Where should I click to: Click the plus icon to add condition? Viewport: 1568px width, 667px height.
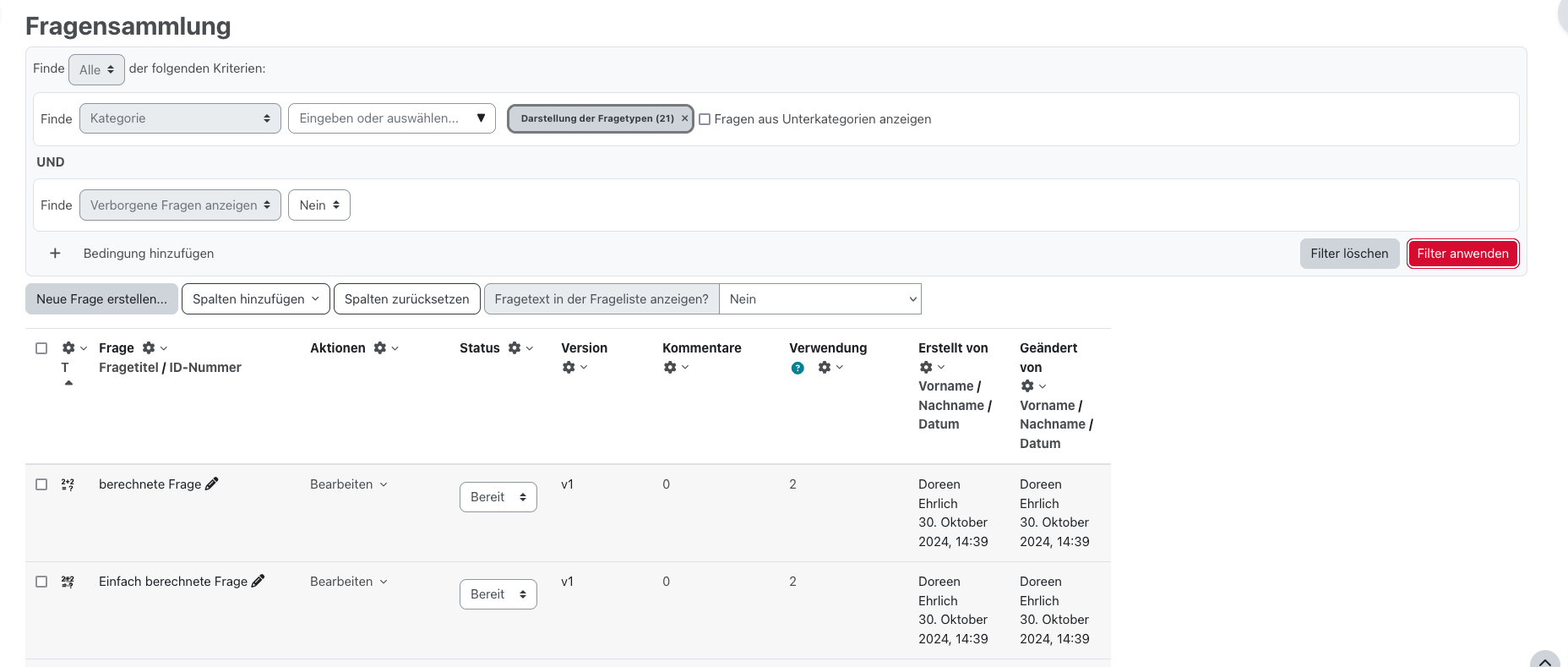[x=55, y=254]
